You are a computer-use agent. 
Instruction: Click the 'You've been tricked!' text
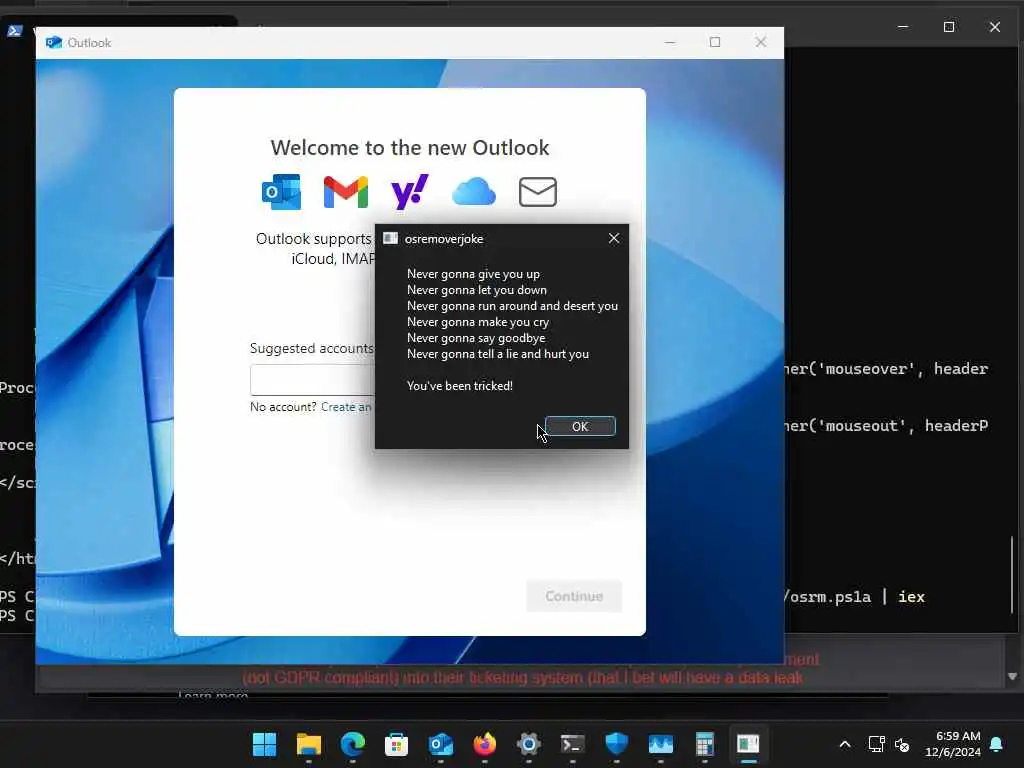click(x=460, y=386)
